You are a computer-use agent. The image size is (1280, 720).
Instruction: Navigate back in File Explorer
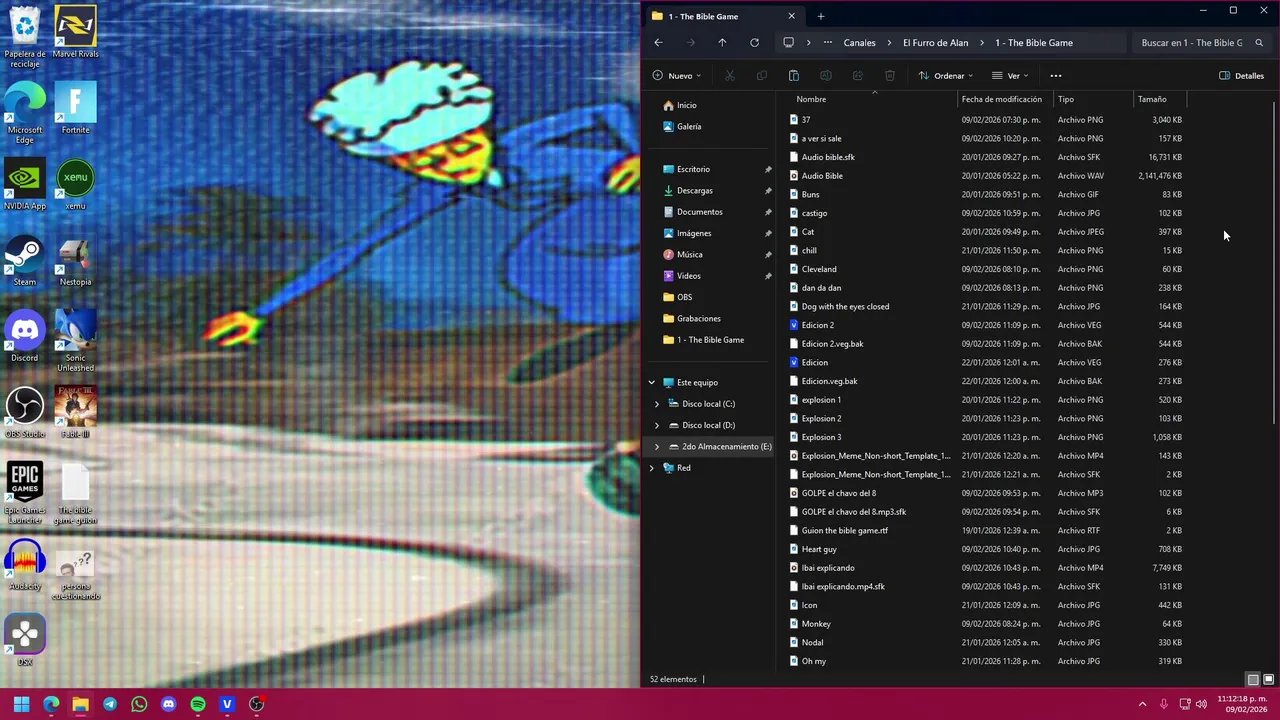tap(658, 43)
